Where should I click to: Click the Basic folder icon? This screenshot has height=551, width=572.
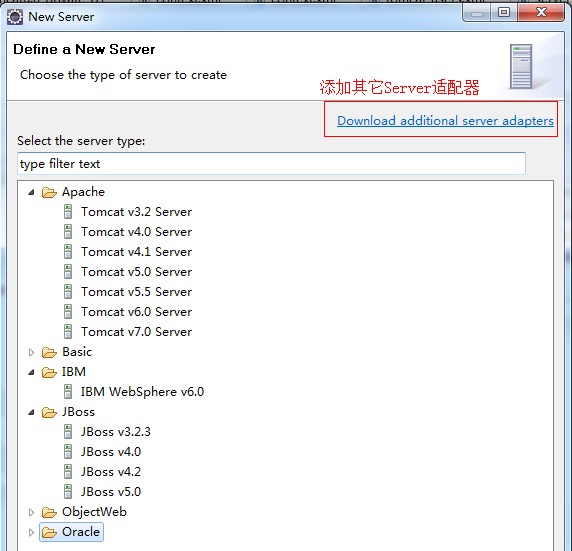[49, 352]
